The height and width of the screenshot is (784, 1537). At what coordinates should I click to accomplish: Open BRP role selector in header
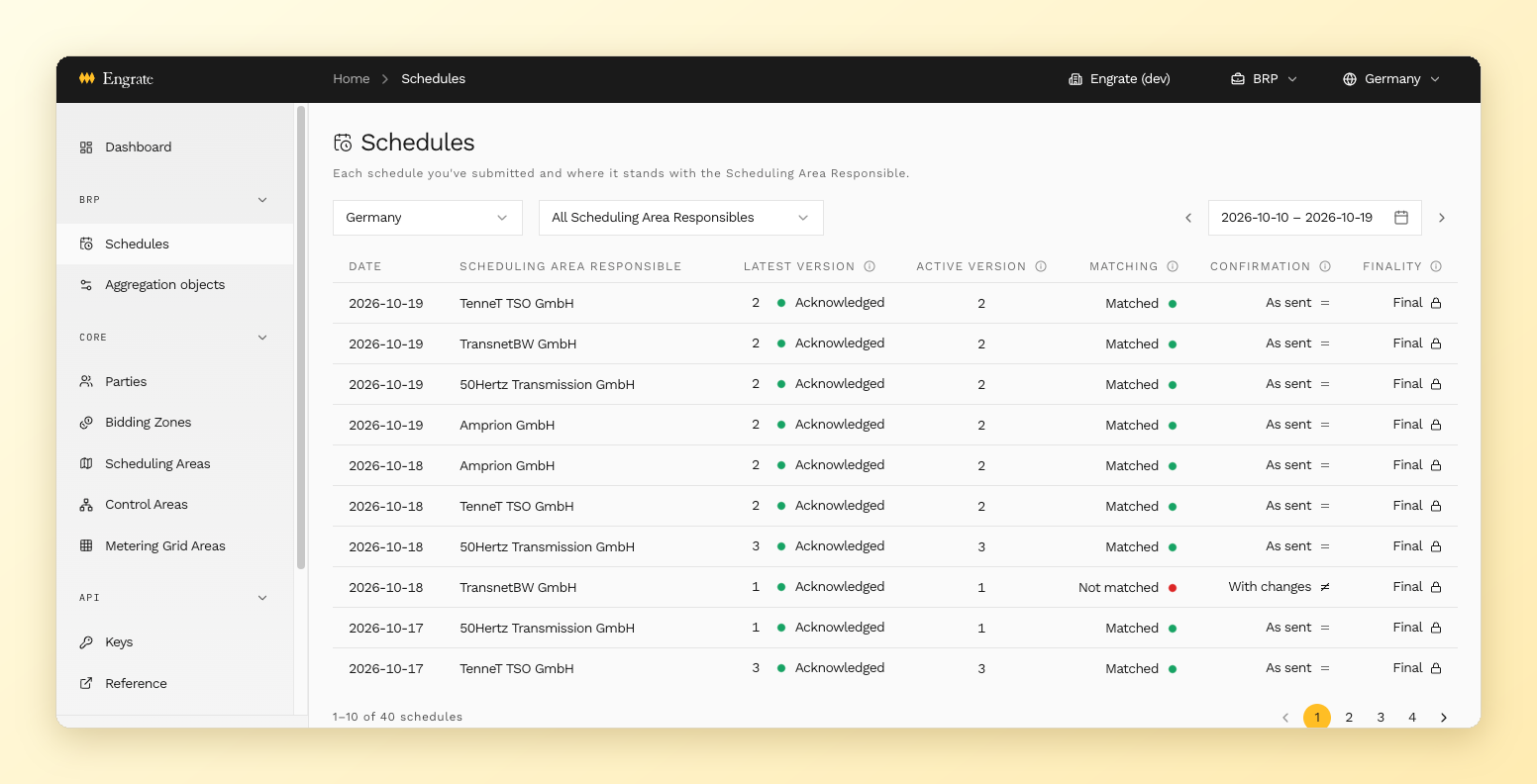(x=1264, y=79)
